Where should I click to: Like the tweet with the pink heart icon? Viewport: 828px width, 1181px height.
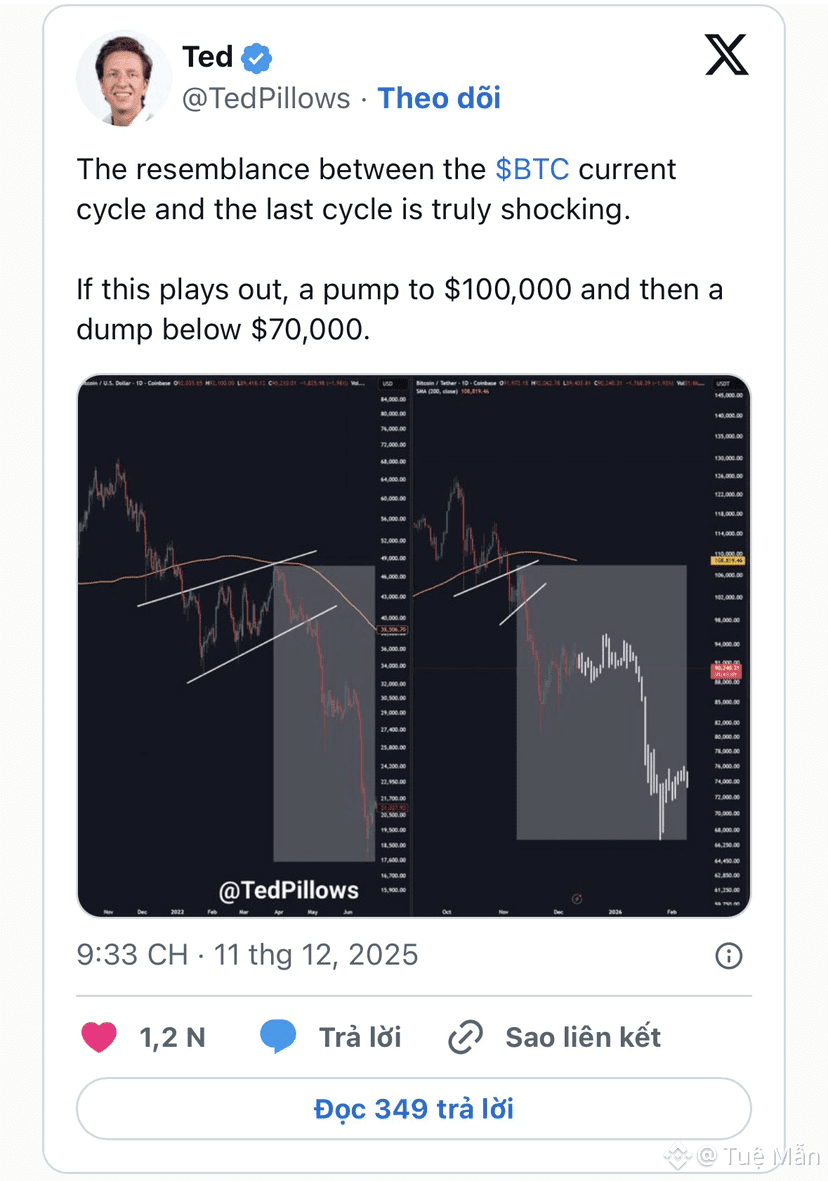pos(99,1037)
